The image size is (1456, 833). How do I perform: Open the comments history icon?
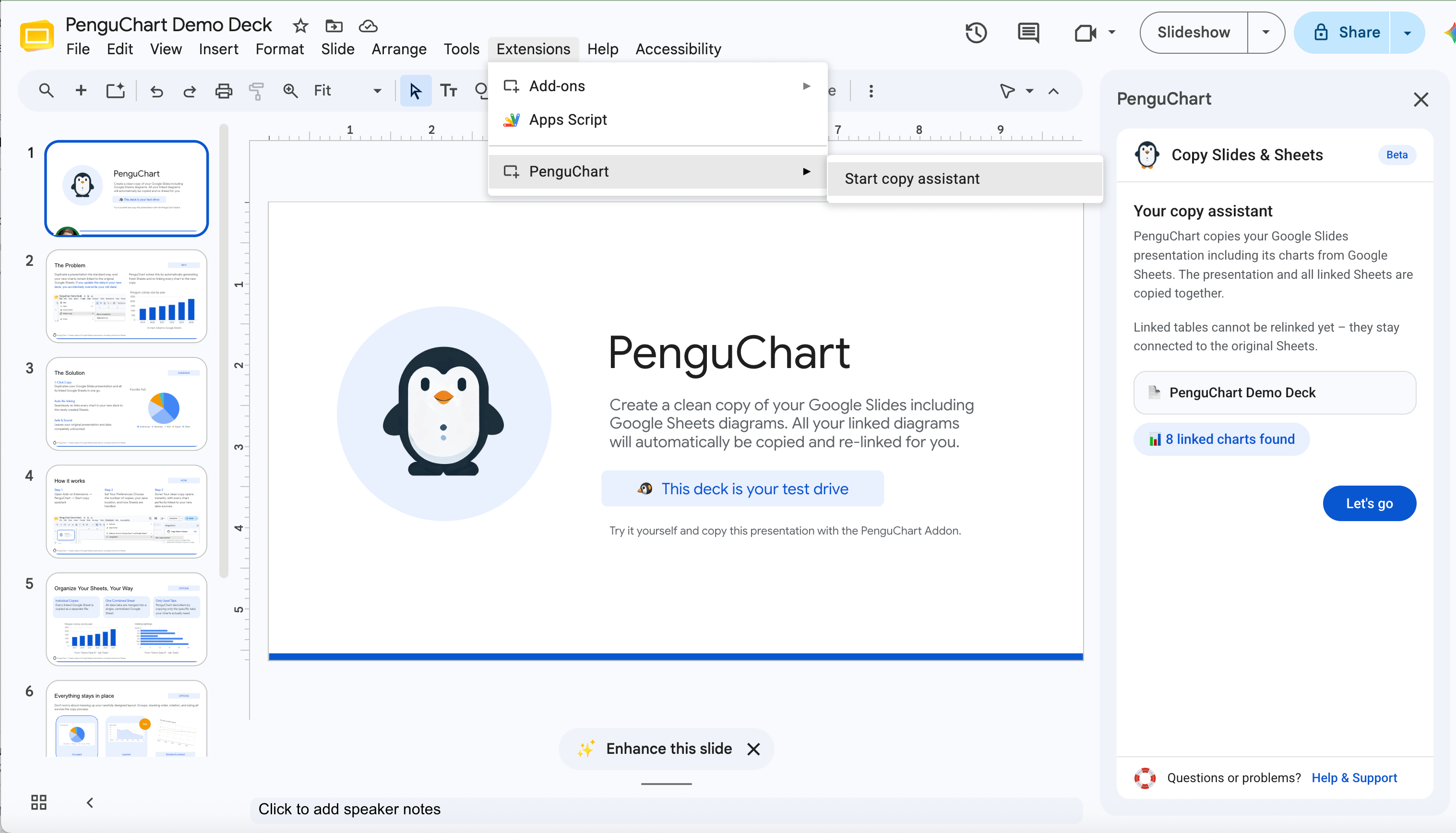[x=1028, y=33]
